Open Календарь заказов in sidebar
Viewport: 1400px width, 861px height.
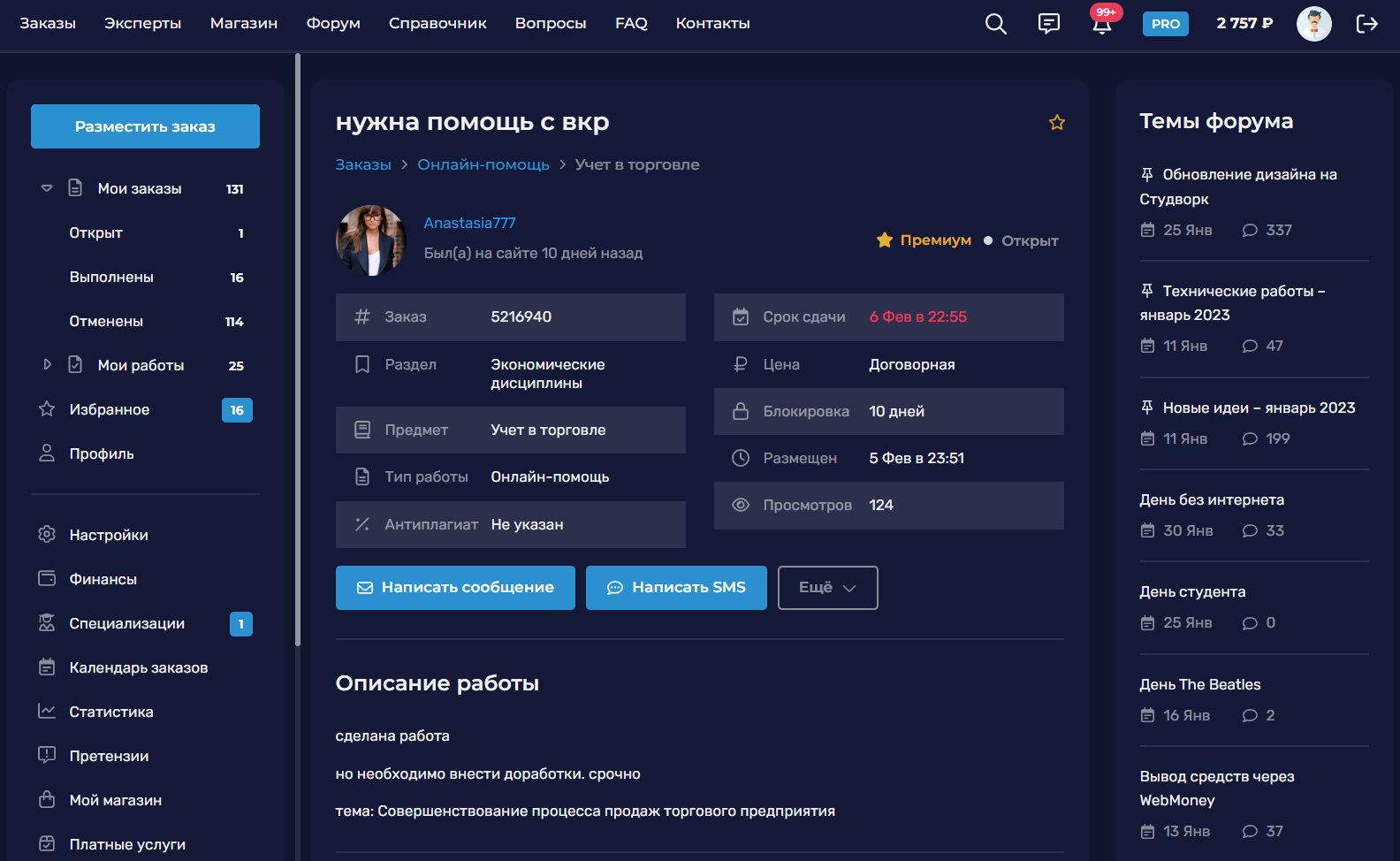click(x=138, y=667)
